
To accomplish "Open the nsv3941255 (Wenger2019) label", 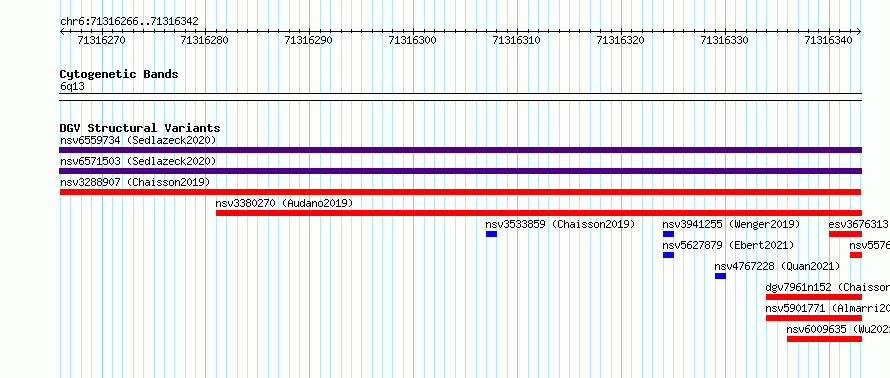I will click(731, 224).
